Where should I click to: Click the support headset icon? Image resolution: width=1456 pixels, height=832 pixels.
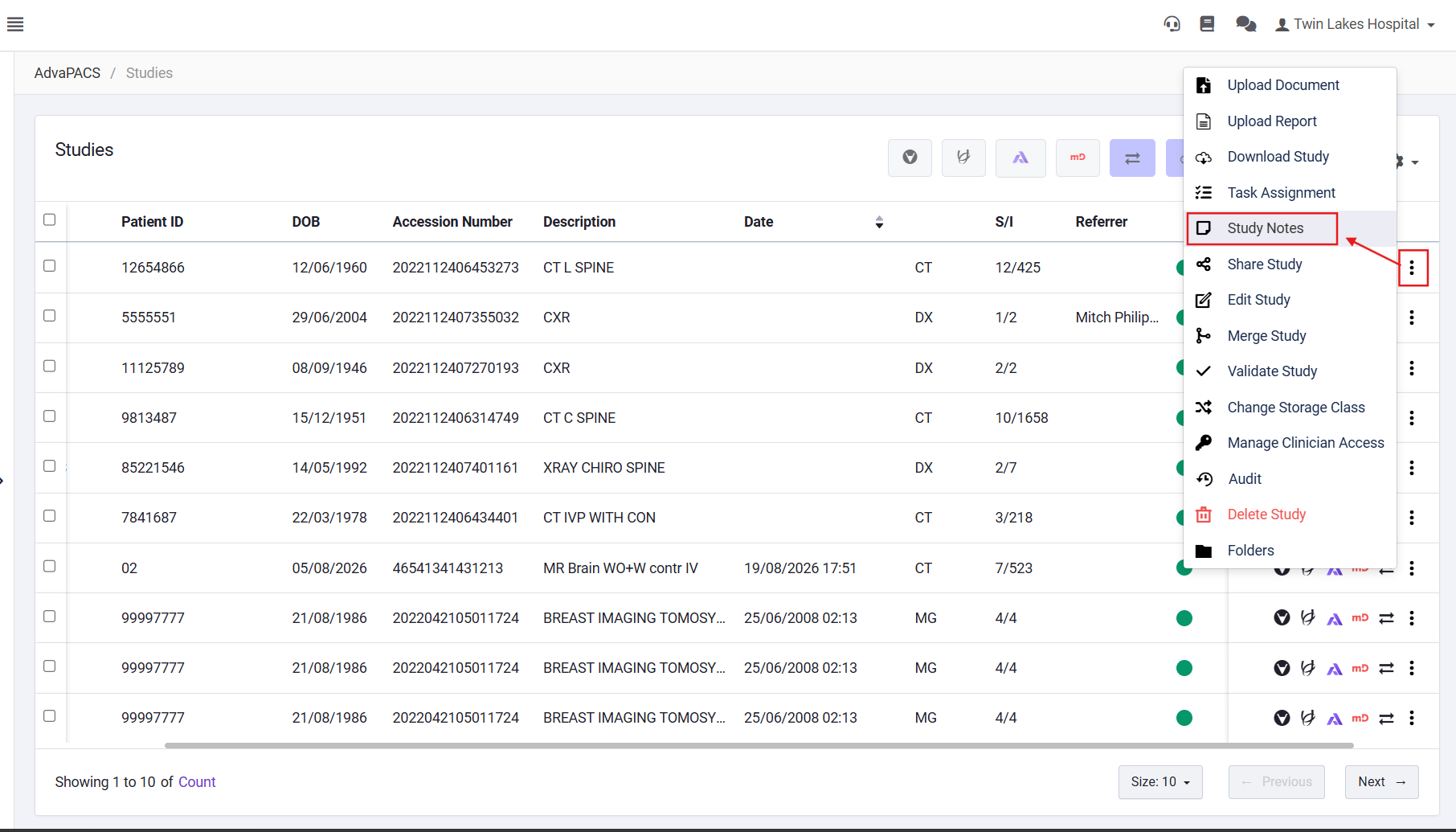click(x=1172, y=24)
